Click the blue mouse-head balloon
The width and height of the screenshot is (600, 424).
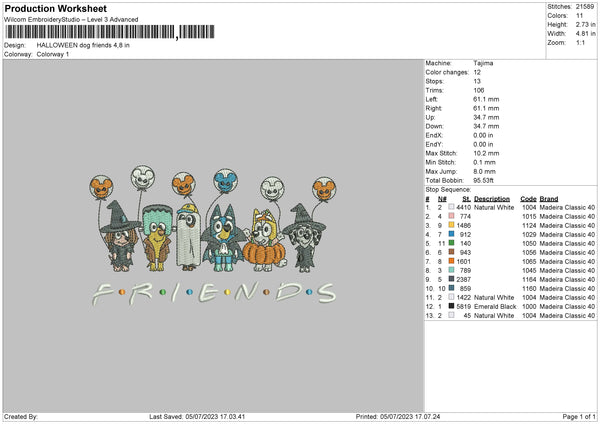[x=225, y=181]
